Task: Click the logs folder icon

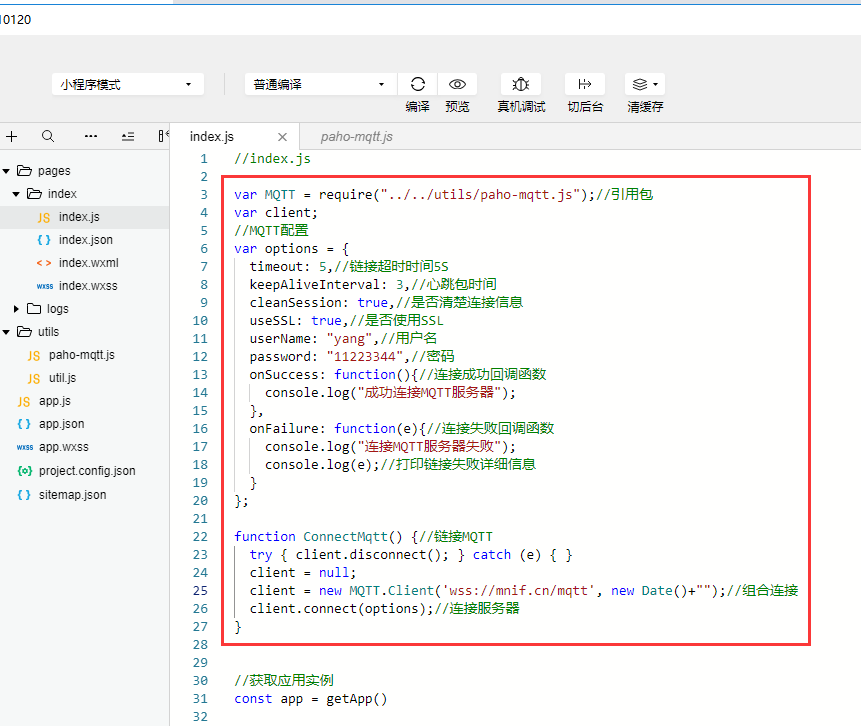Action: click(x=34, y=309)
